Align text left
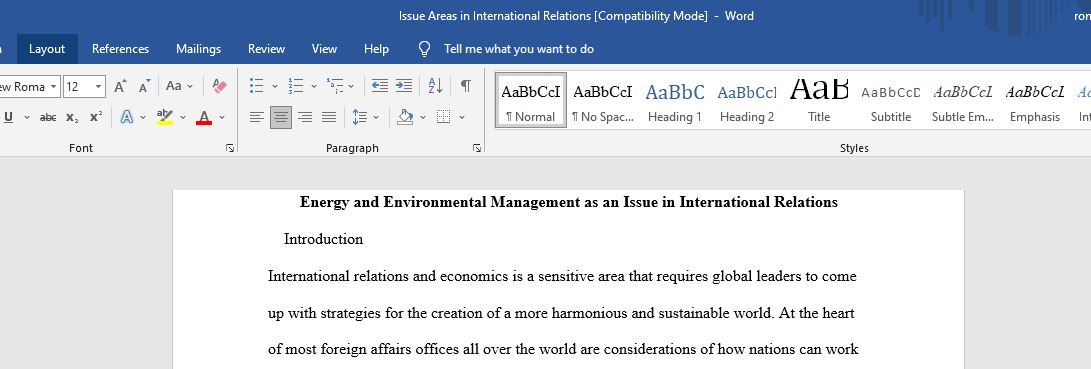The image size is (1091, 369). 257,117
